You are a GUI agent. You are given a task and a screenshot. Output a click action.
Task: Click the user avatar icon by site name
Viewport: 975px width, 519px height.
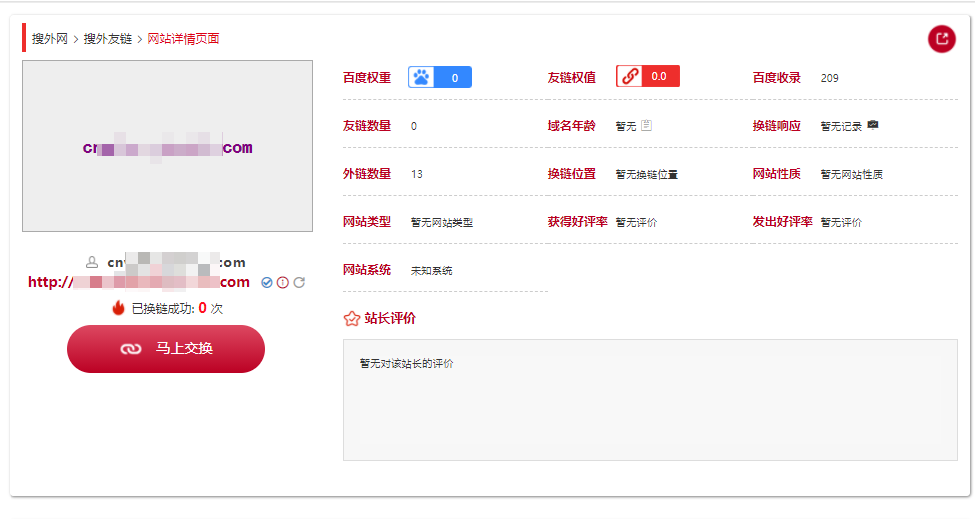click(x=92, y=262)
